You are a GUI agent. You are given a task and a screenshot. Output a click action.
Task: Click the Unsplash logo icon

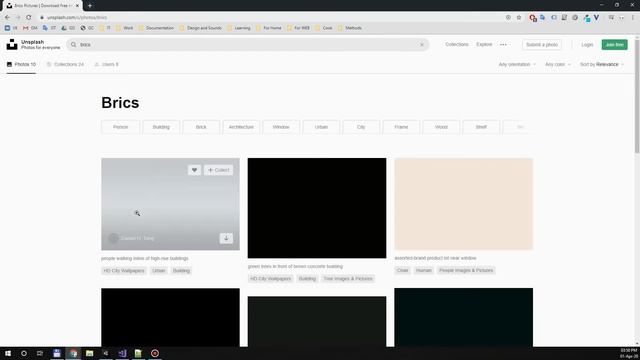[x=12, y=44]
